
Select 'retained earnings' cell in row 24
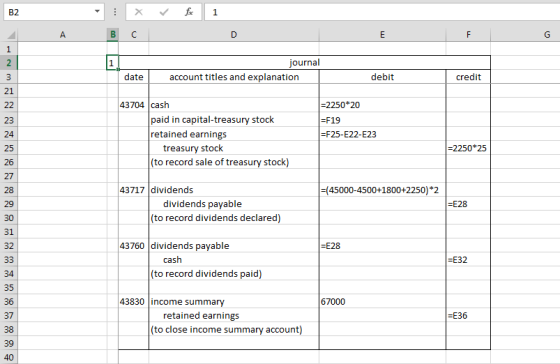tap(234, 134)
